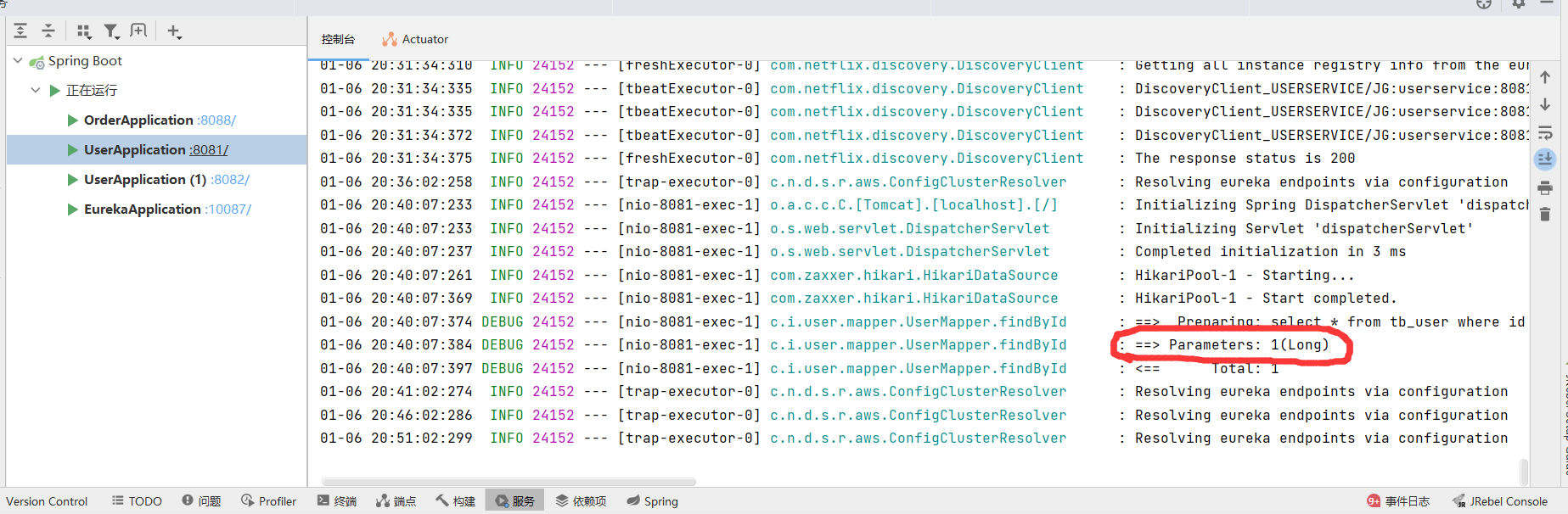
Task: Open the Profiler tool window
Action: pos(268,501)
